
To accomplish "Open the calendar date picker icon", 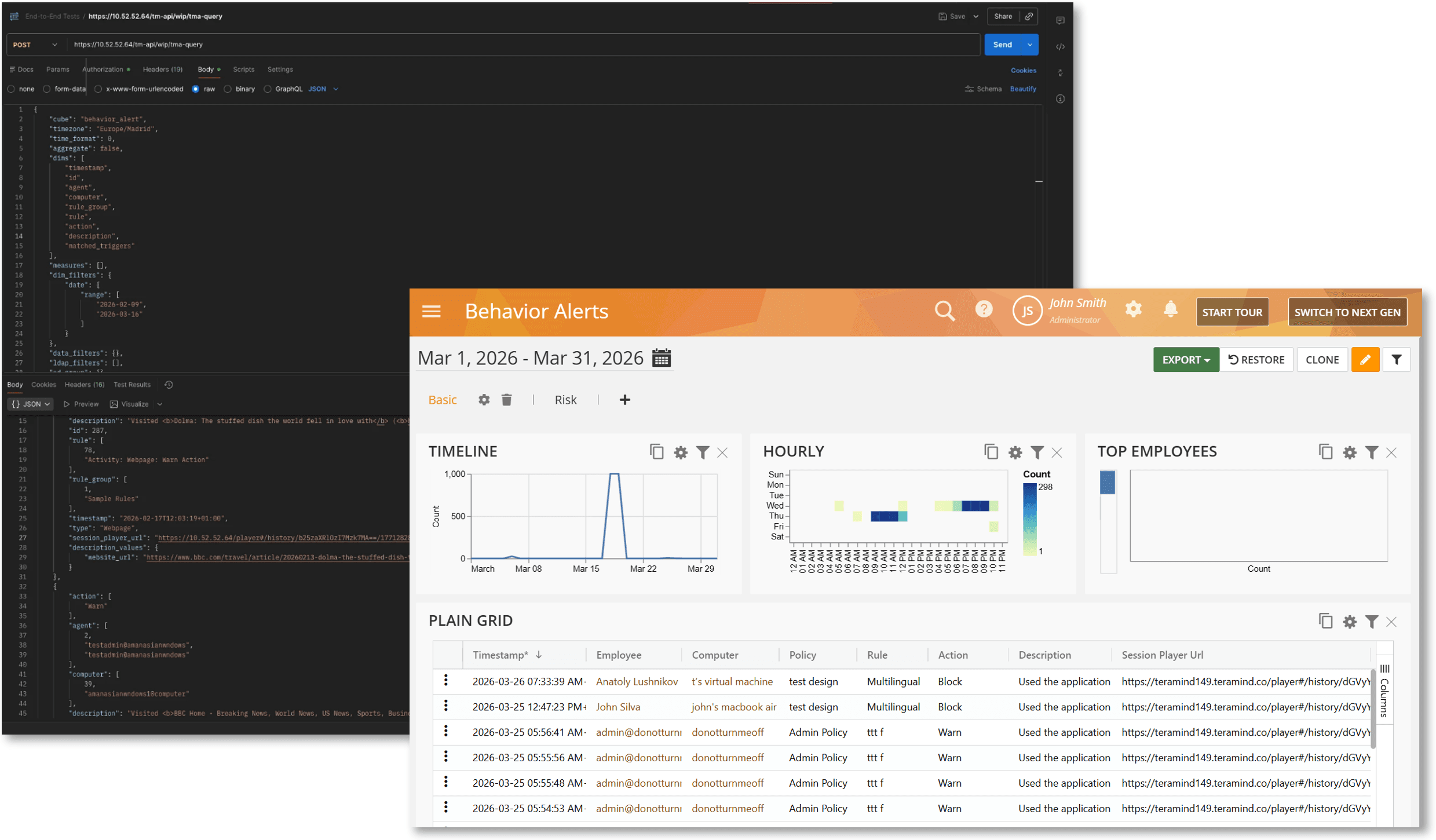I will point(661,358).
